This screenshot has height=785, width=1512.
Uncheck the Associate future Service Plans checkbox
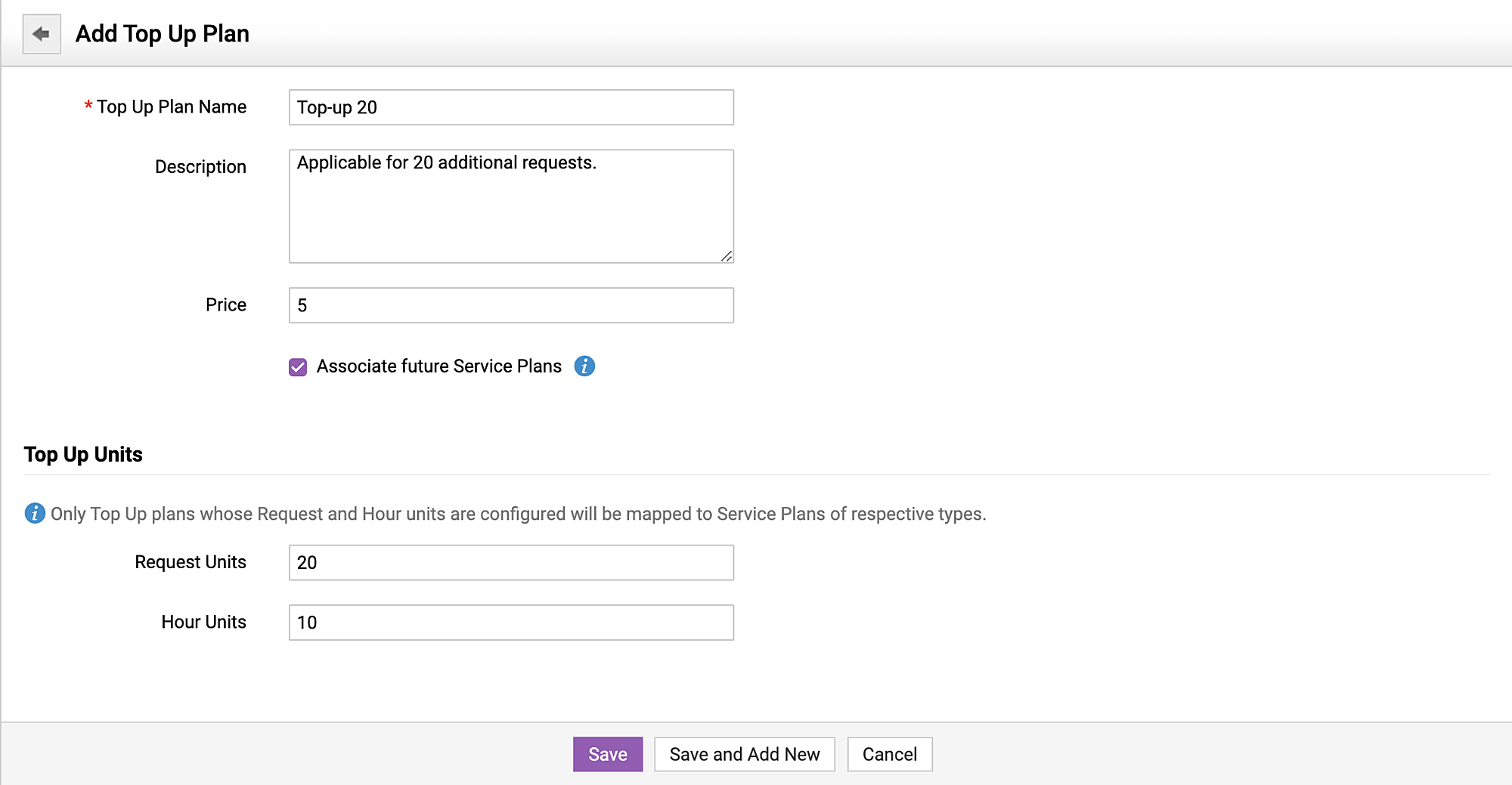298,367
